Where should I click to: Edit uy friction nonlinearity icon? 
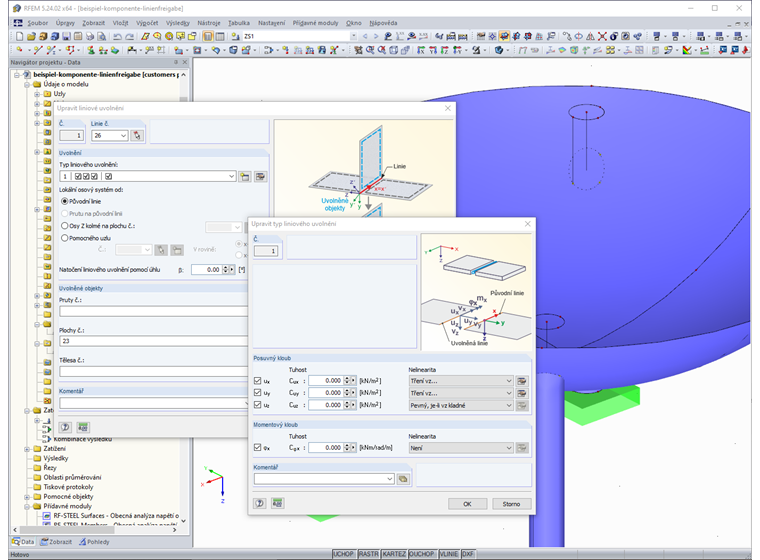pyautogui.click(x=522, y=393)
